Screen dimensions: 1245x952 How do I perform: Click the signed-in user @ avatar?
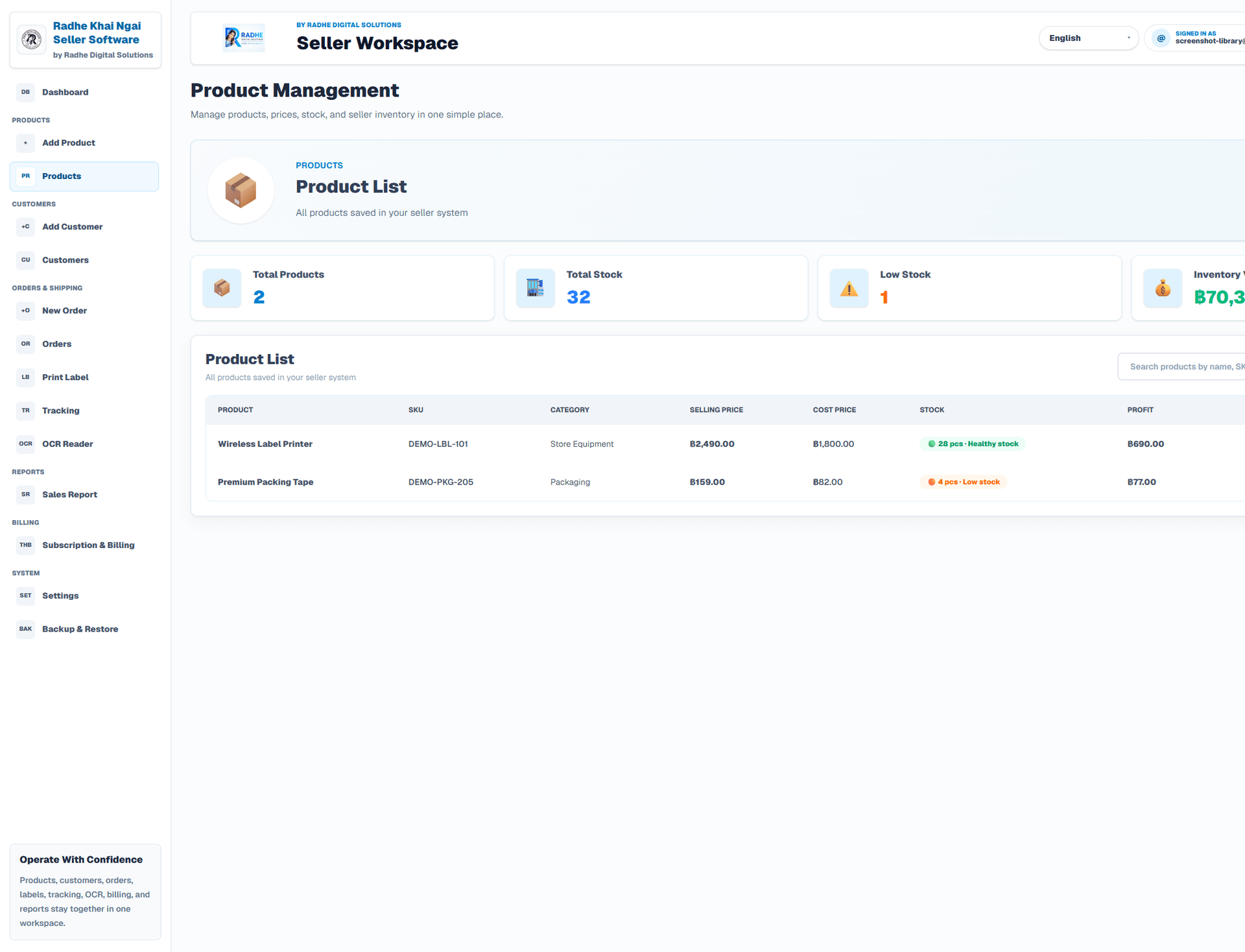[1161, 38]
